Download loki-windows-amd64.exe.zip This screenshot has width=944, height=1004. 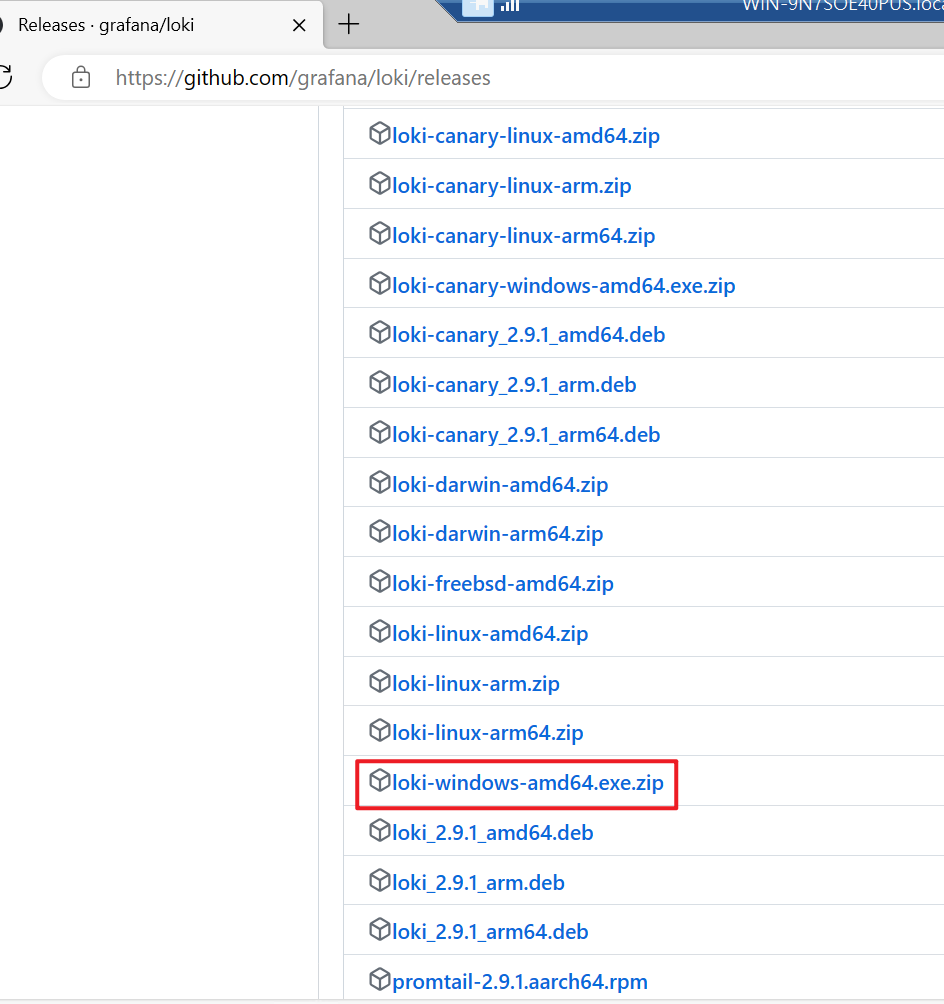point(528,784)
